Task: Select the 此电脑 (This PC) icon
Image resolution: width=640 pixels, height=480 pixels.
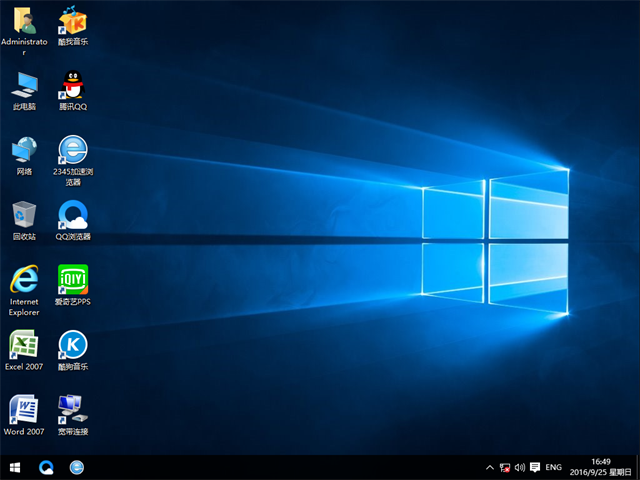Action: (x=24, y=86)
